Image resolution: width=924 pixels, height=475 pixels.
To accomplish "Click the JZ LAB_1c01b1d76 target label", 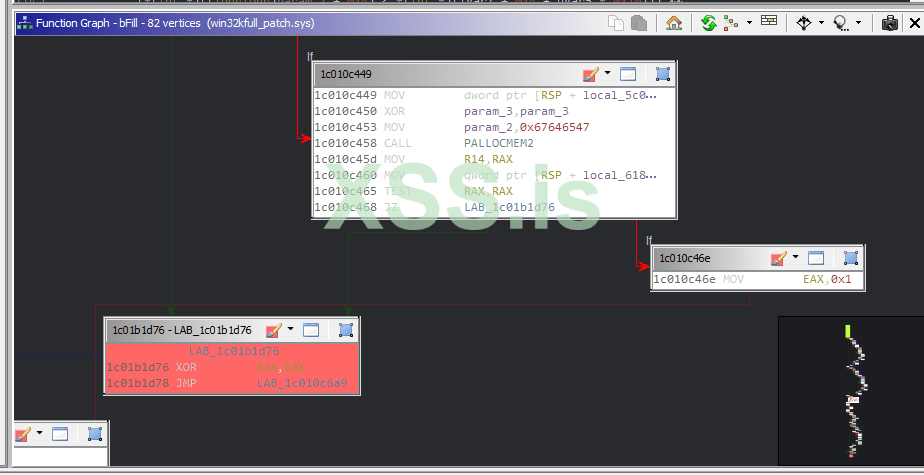I will pos(510,207).
